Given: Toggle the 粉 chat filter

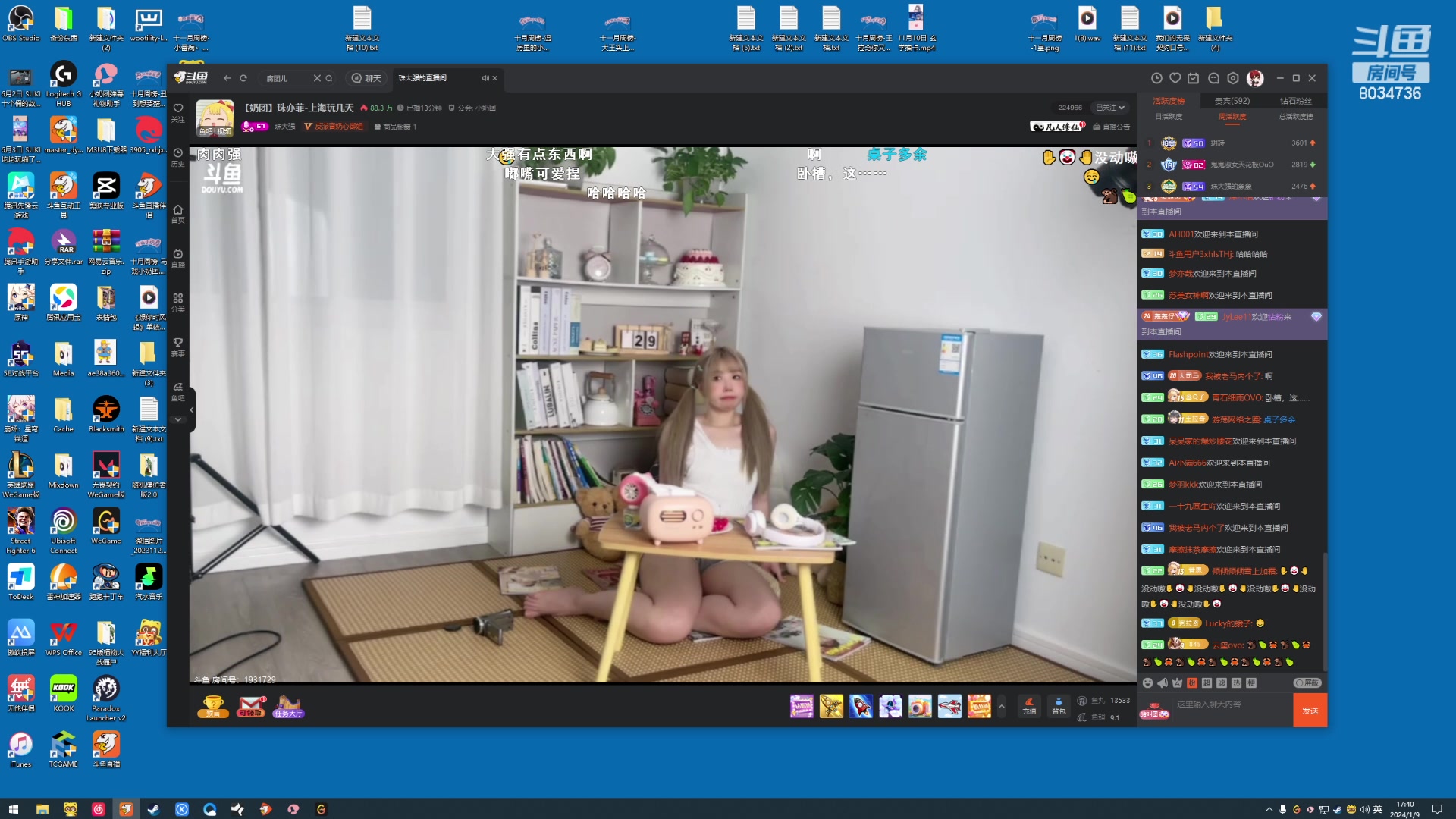Looking at the screenshot, I should tap(1192, 683).
